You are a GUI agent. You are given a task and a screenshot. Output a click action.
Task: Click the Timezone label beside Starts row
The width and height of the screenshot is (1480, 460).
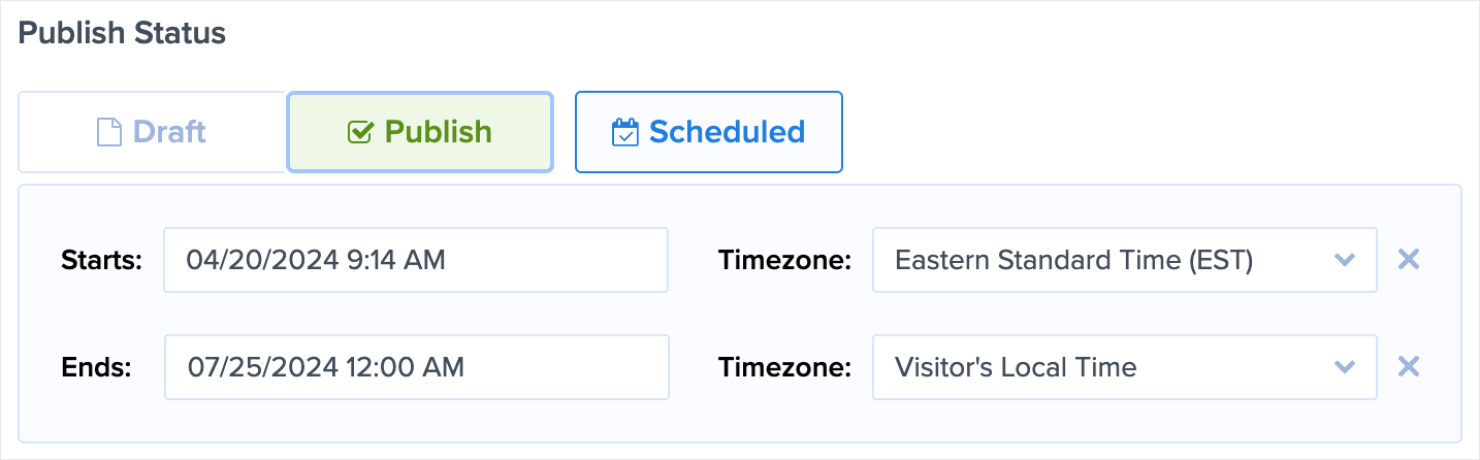pos(785,260)
